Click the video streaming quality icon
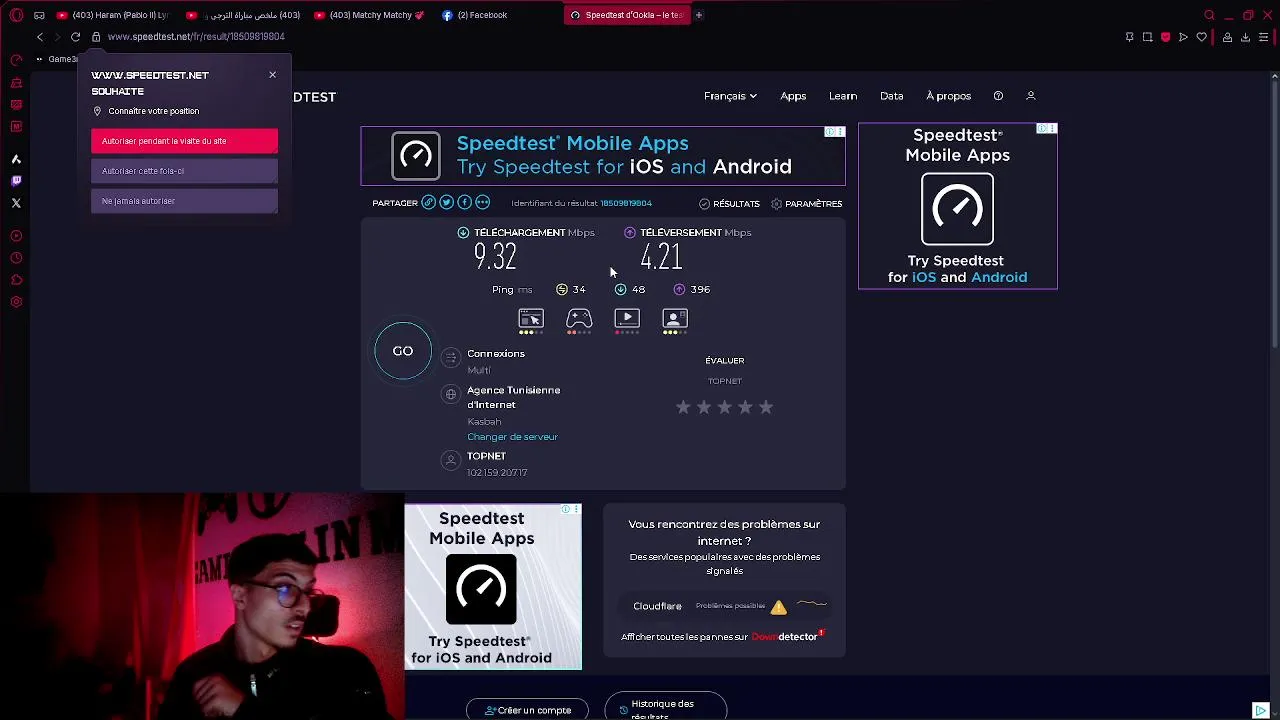The height and width of the screenshot is (720, 1280). (x=627, y=320)
